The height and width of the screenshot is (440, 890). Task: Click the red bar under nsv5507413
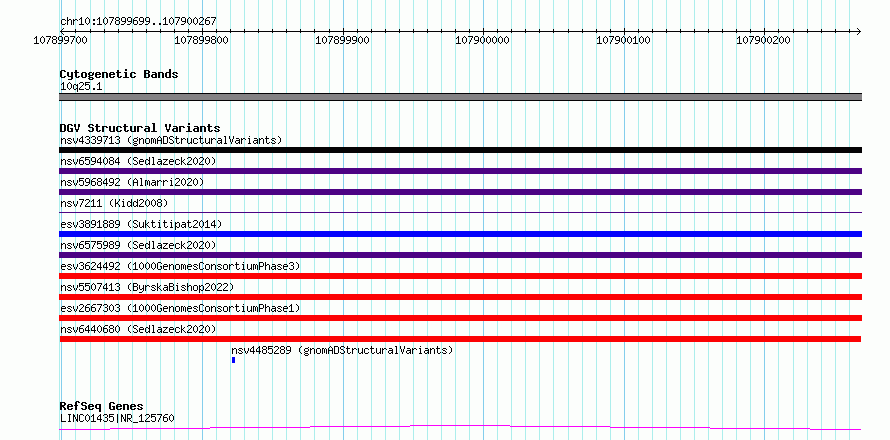[460, 297]
